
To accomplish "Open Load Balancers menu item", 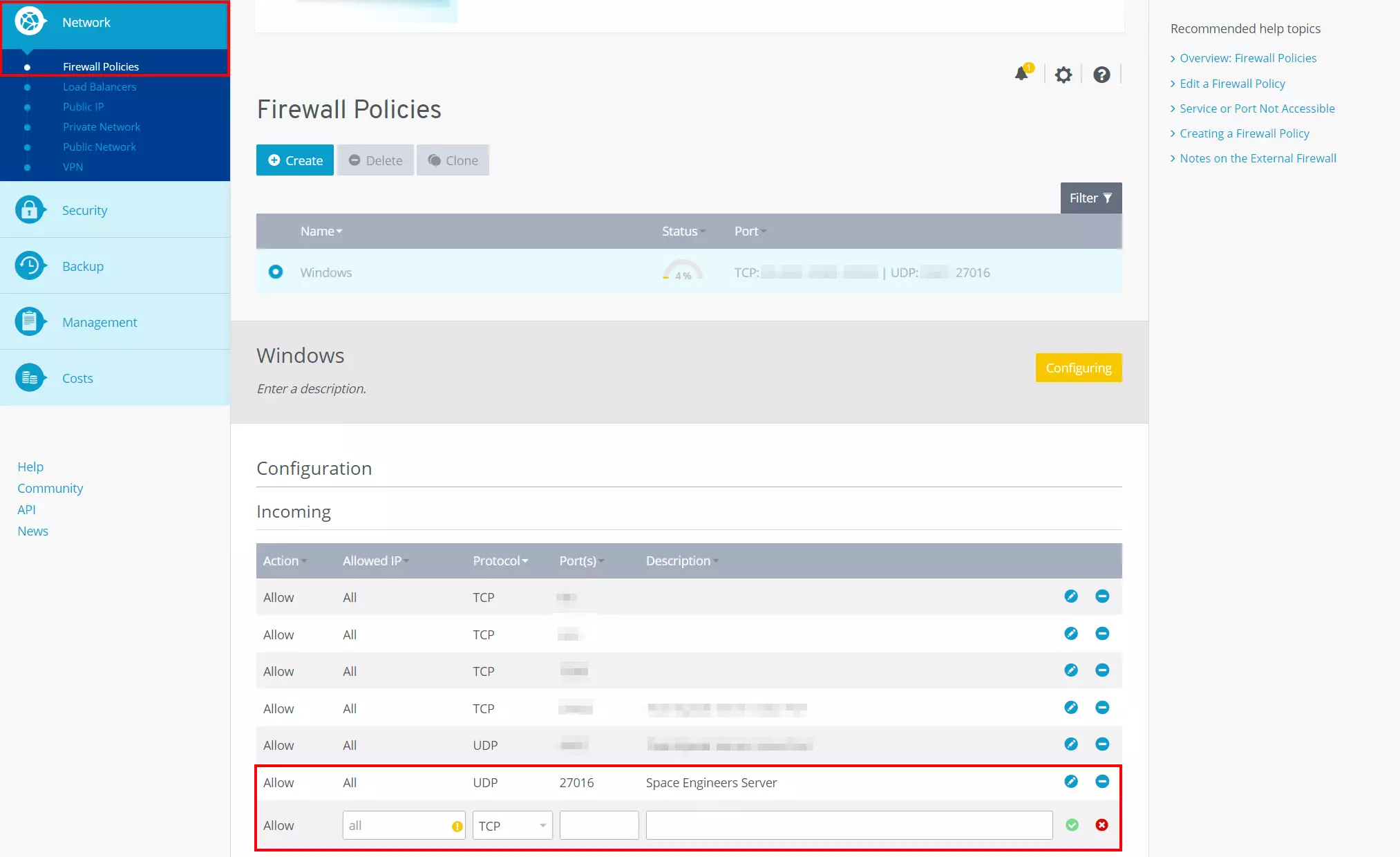I will tap(100, 86).
